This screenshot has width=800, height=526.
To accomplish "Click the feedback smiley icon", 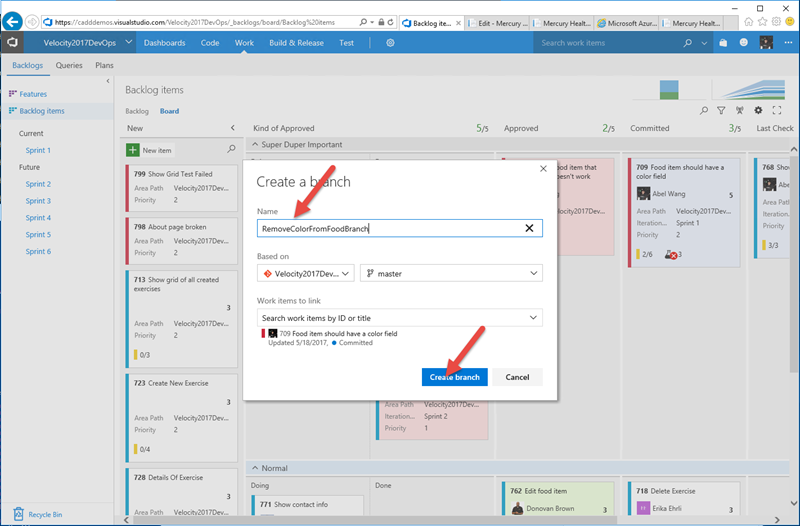I will coord(743,43).
